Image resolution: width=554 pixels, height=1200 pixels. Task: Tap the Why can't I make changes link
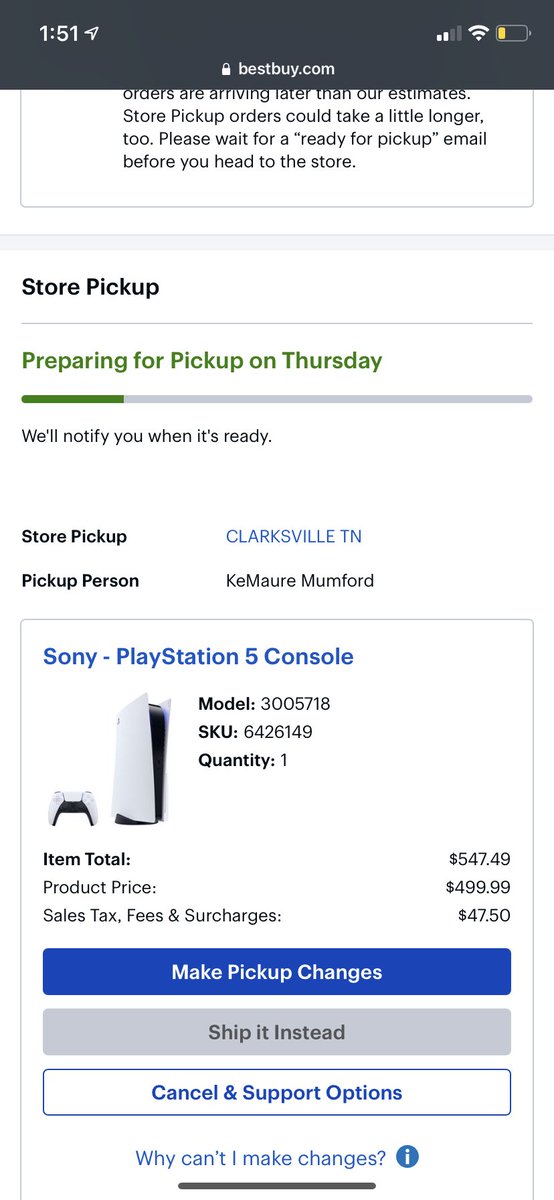coord(261,1158)
